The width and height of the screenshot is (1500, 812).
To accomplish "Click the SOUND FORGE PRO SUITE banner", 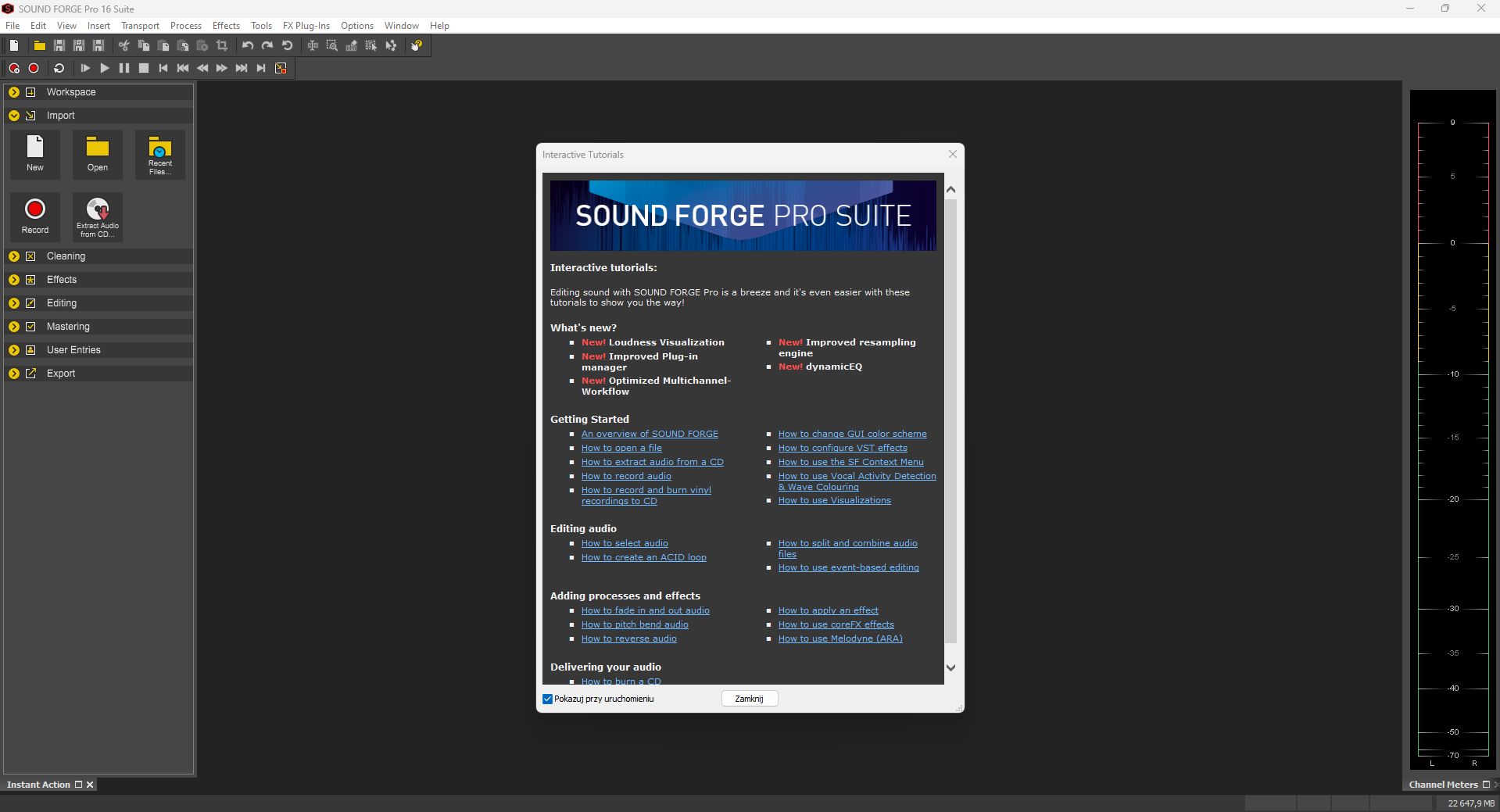I will coord(743,216).
